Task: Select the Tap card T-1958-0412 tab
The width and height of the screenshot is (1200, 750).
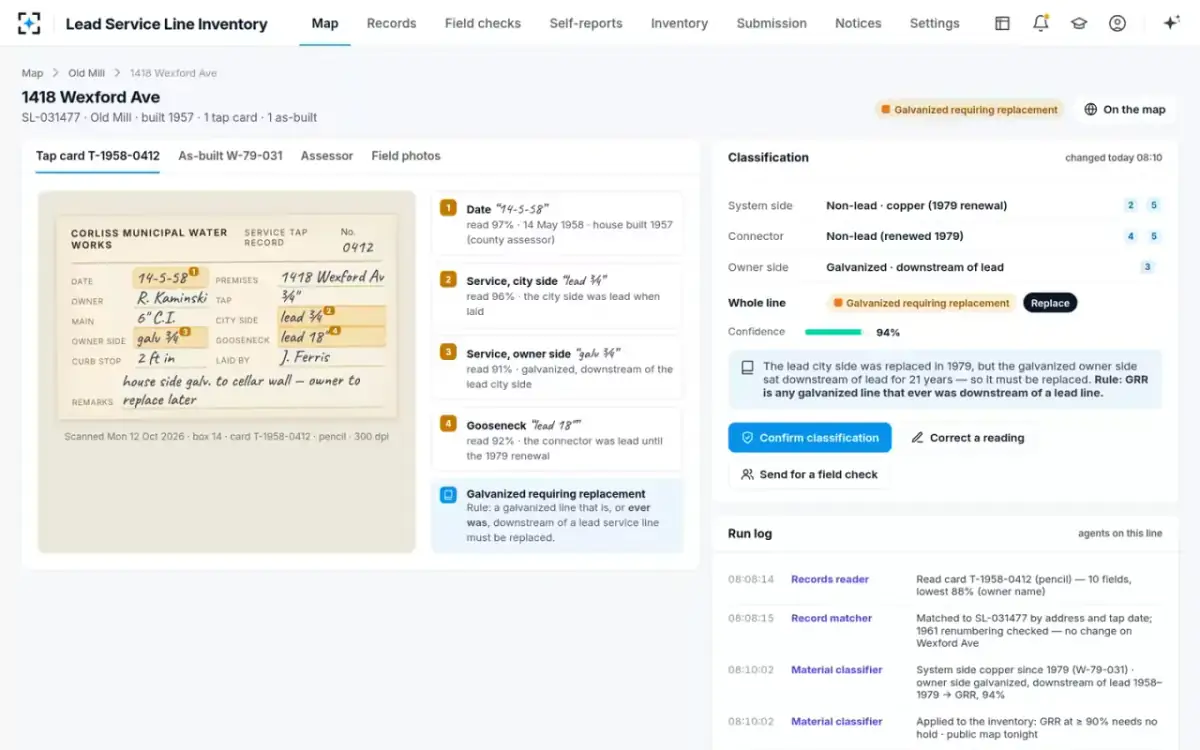Action: tap(98, 156)
